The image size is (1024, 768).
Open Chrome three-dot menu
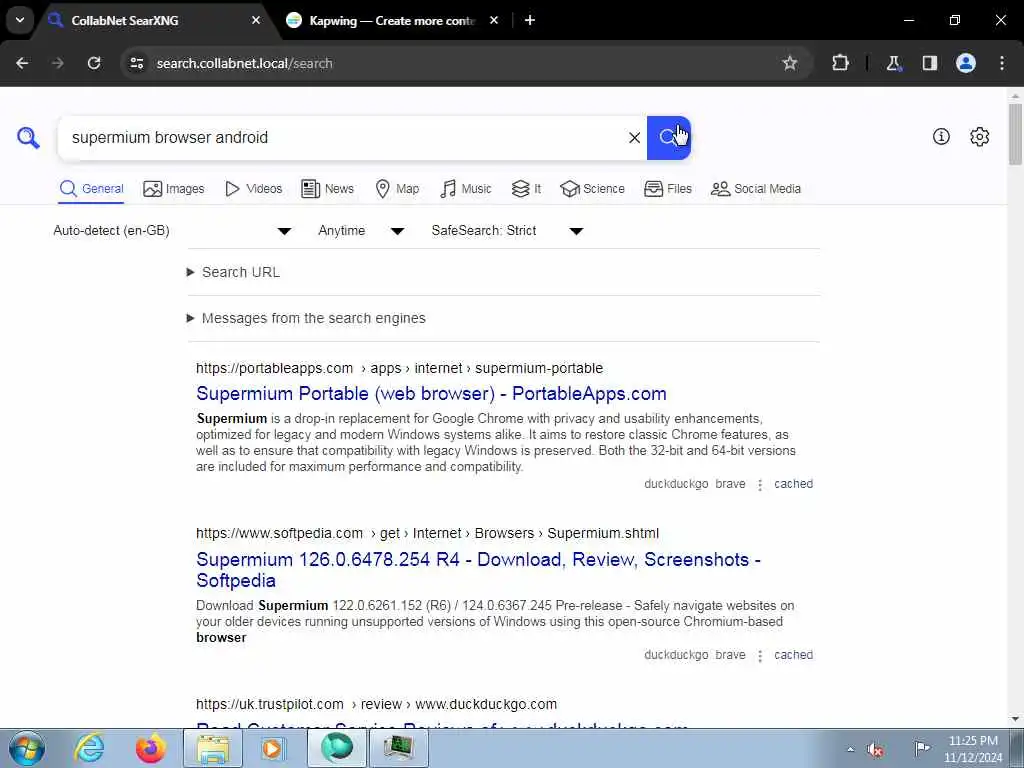point(1002,63)
